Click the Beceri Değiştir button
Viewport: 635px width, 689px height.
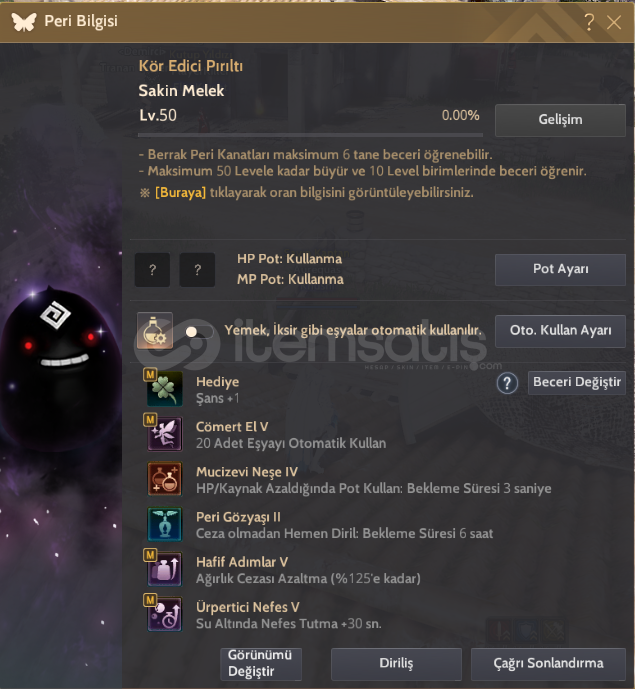click(x=577, y=382)
